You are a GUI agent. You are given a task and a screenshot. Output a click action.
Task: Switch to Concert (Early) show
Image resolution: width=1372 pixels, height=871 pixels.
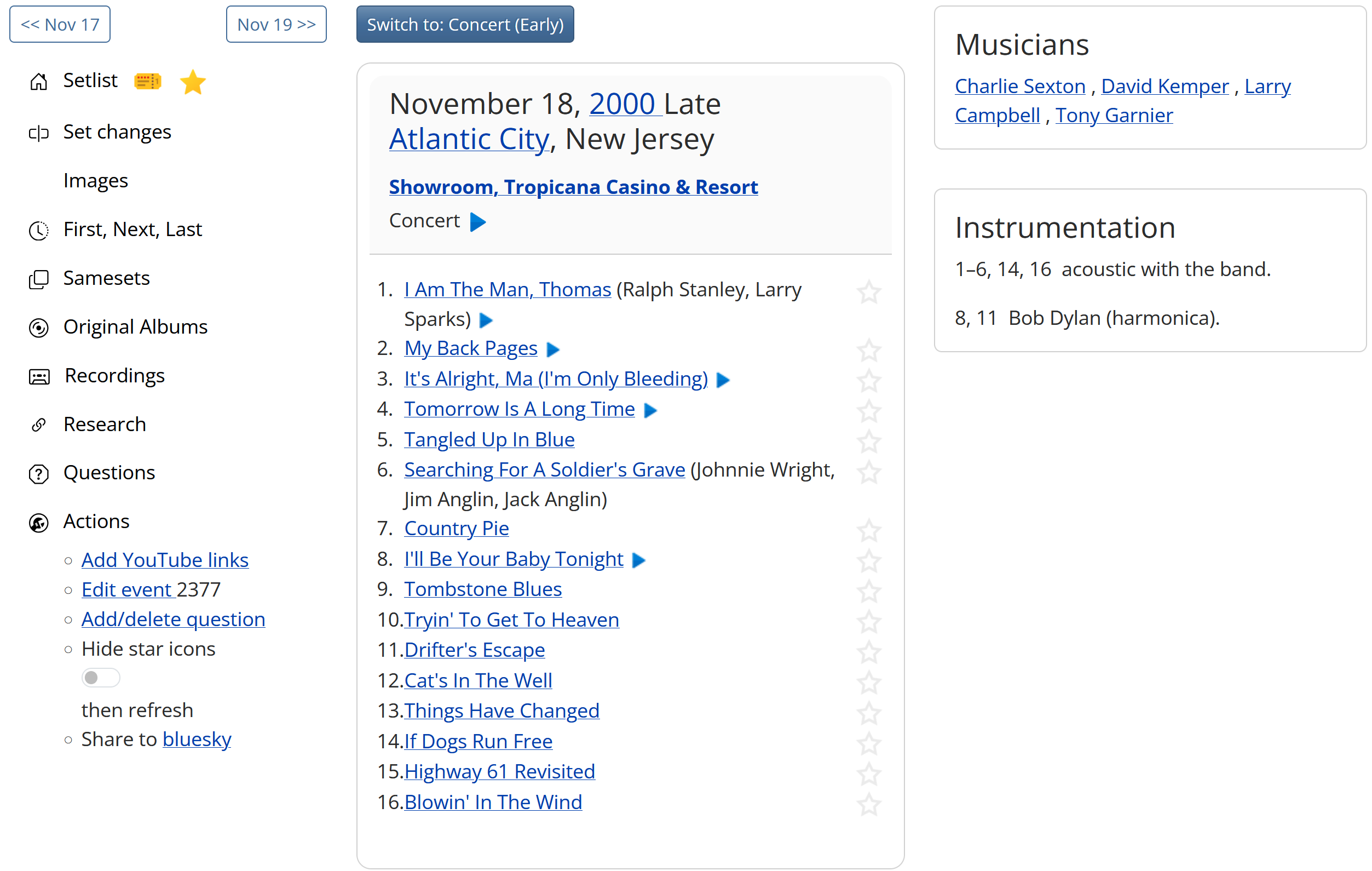click(x=465, y=25)
